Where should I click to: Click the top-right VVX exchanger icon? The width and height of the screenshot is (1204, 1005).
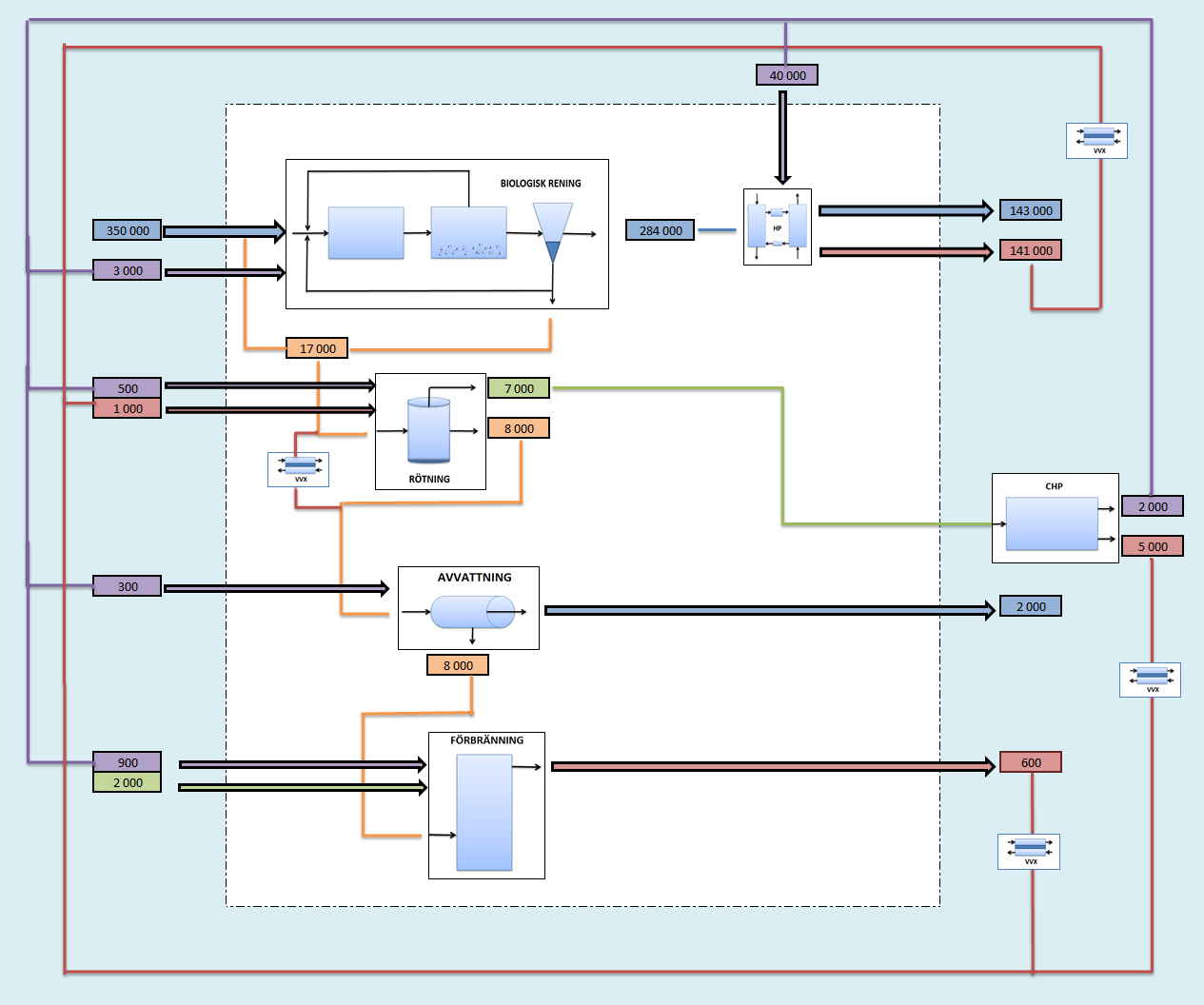click(1096, 141)
